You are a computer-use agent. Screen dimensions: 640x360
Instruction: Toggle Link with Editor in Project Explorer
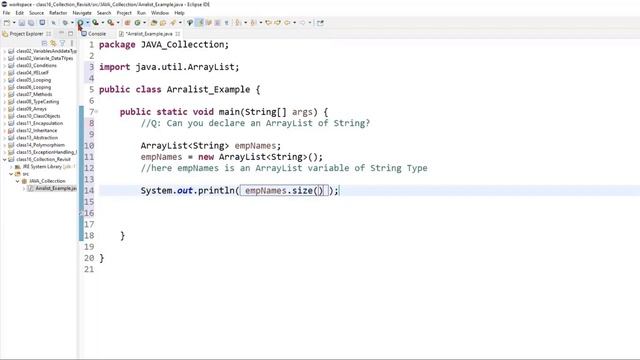tap(53, 43)
